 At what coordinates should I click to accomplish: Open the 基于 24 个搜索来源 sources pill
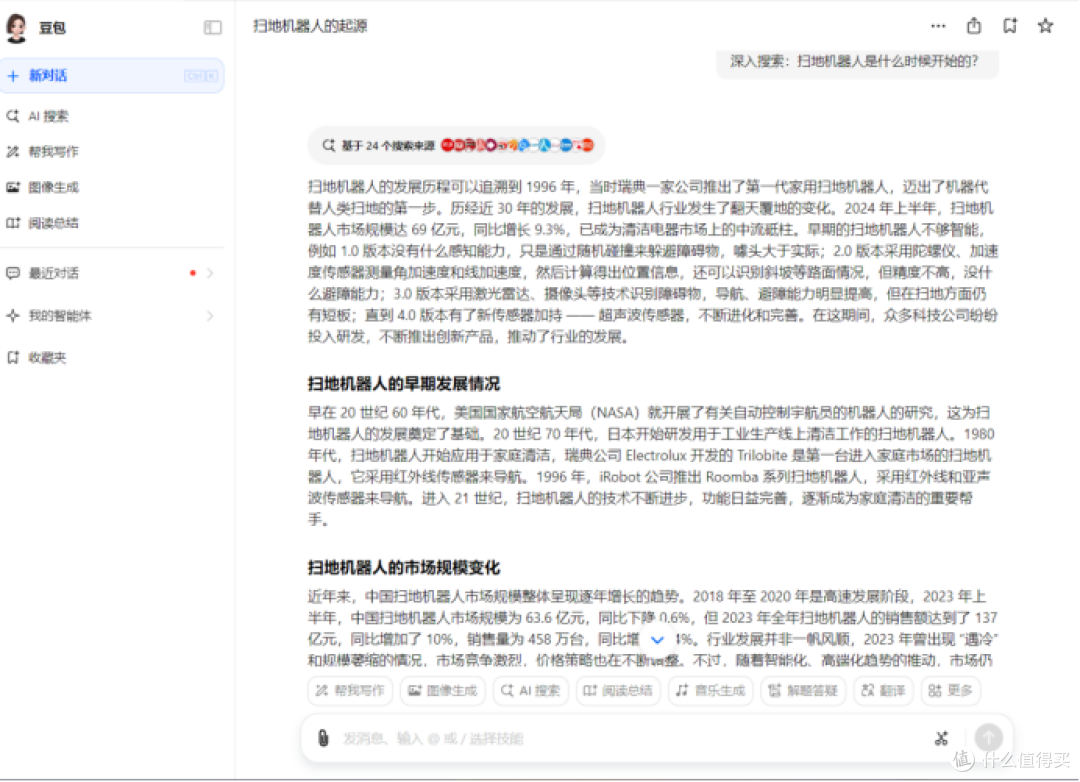point(456,145)
